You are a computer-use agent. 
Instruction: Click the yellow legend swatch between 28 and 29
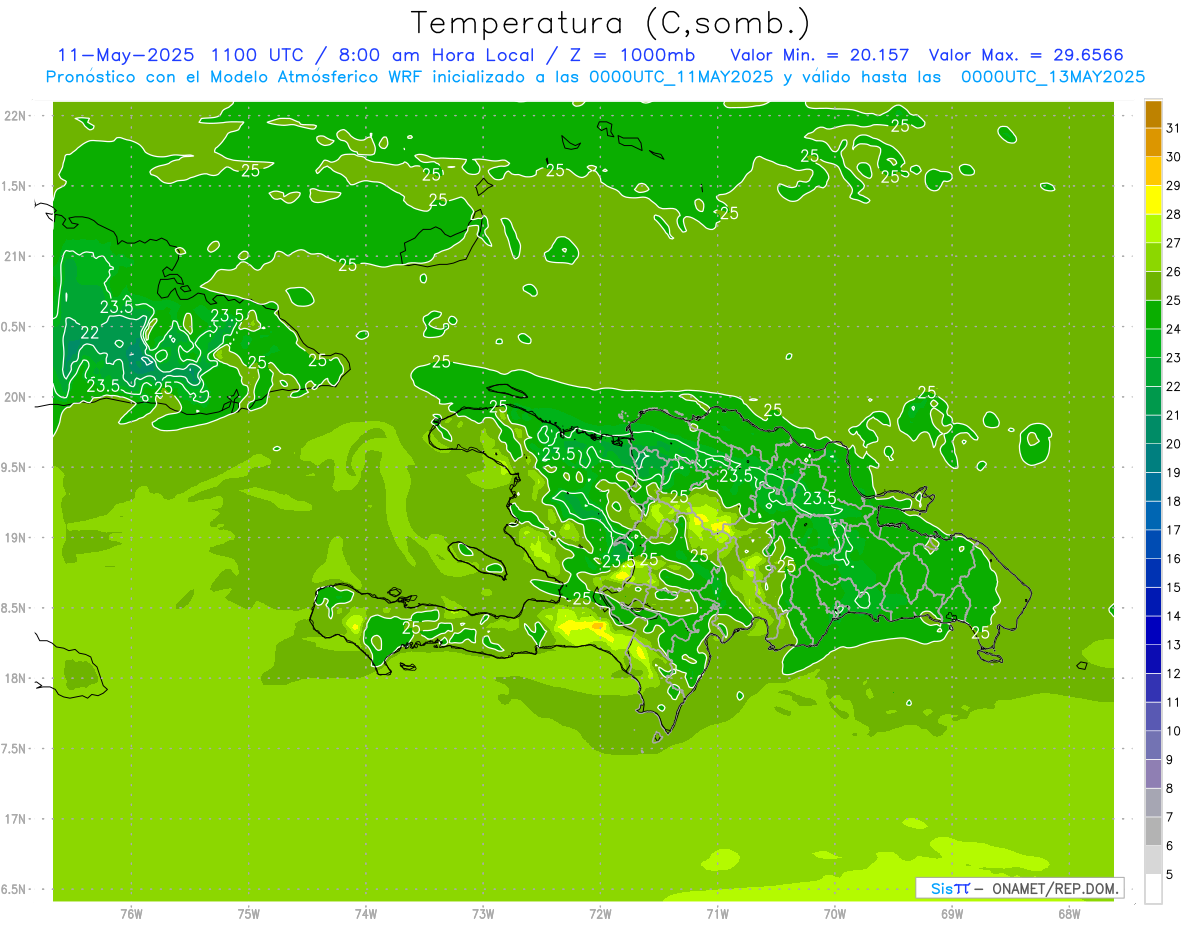tap(1153, 201)
